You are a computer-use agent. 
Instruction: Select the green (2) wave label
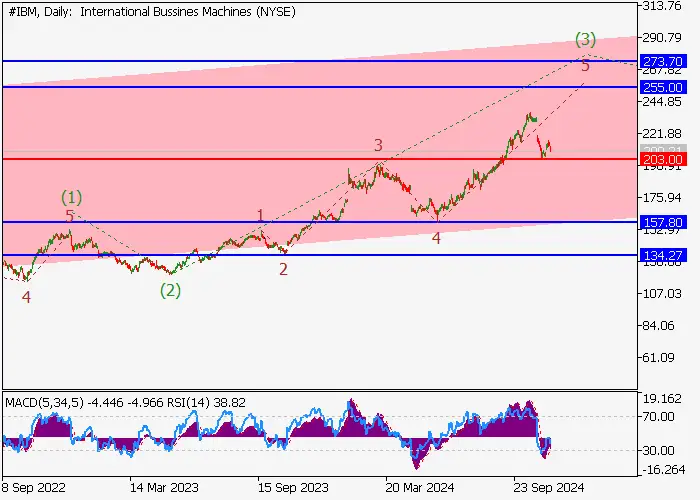click(x=170, y=291)
